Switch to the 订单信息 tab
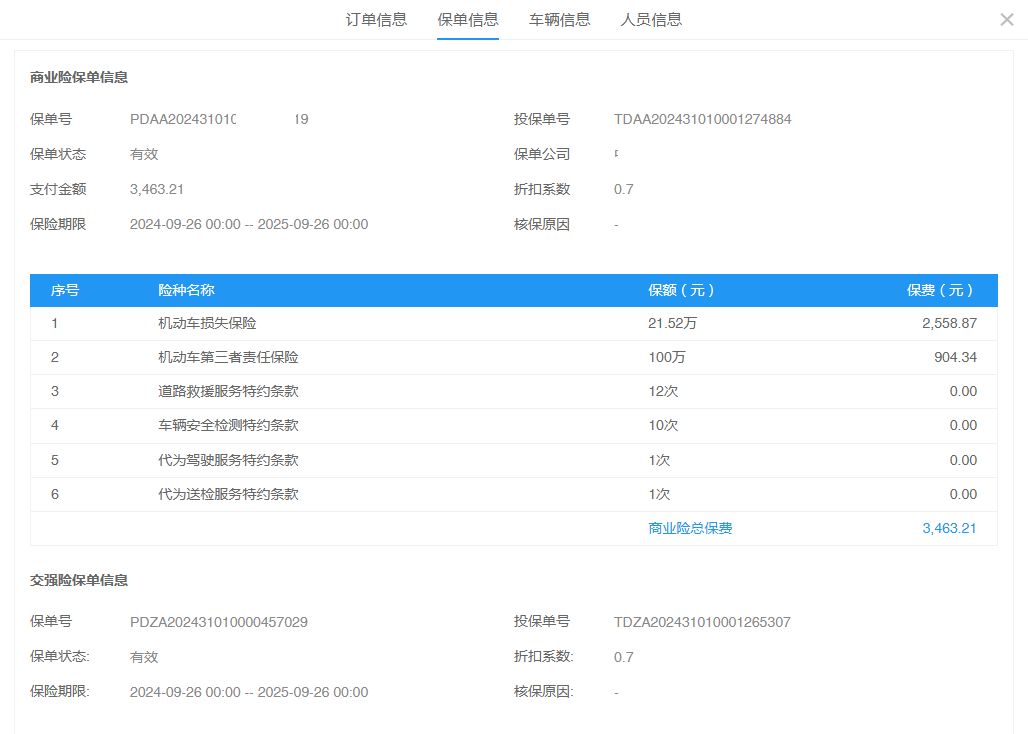 pos(376,20)
